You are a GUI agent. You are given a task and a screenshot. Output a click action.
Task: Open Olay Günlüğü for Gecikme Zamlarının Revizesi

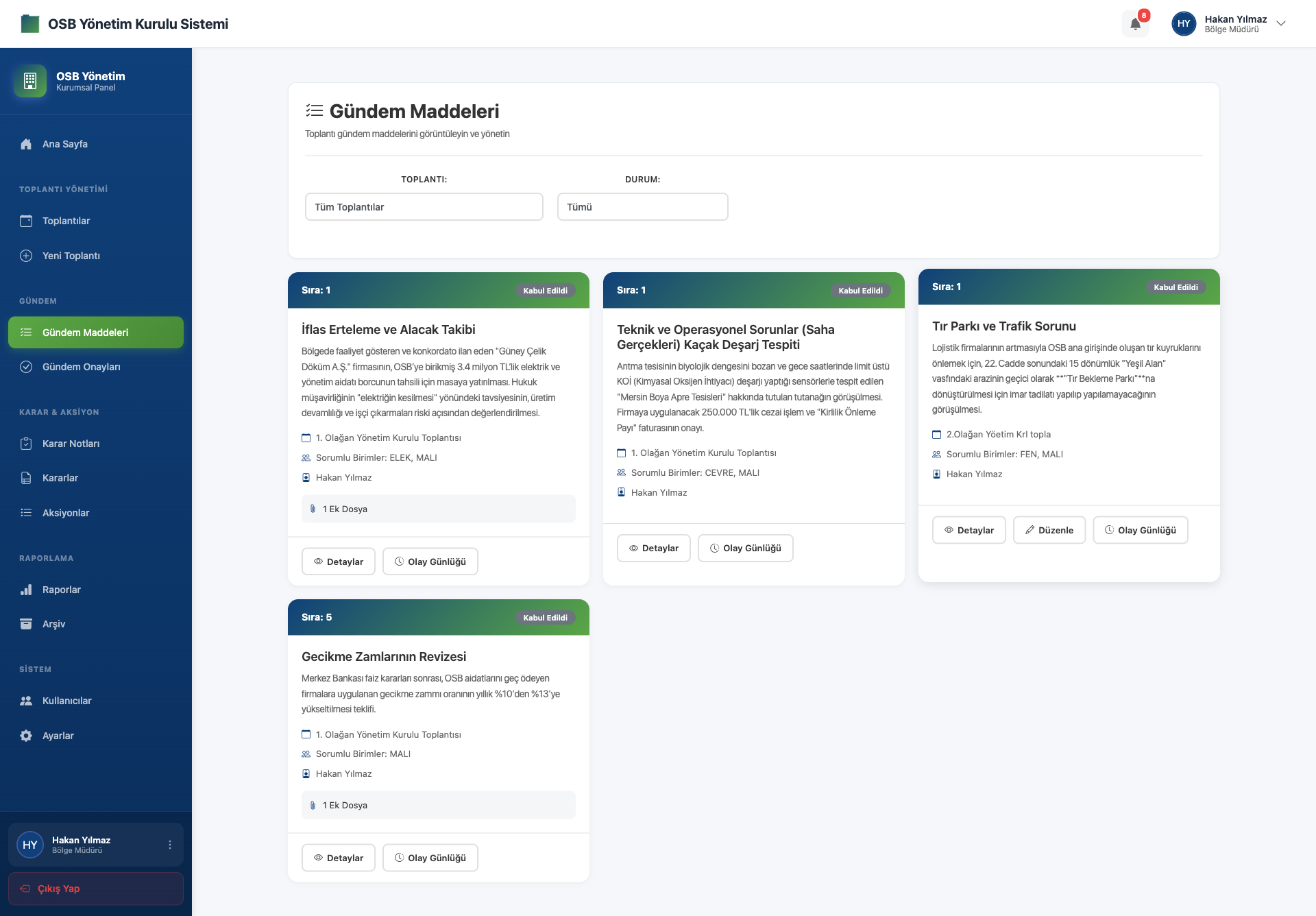(x=430, y=858)
